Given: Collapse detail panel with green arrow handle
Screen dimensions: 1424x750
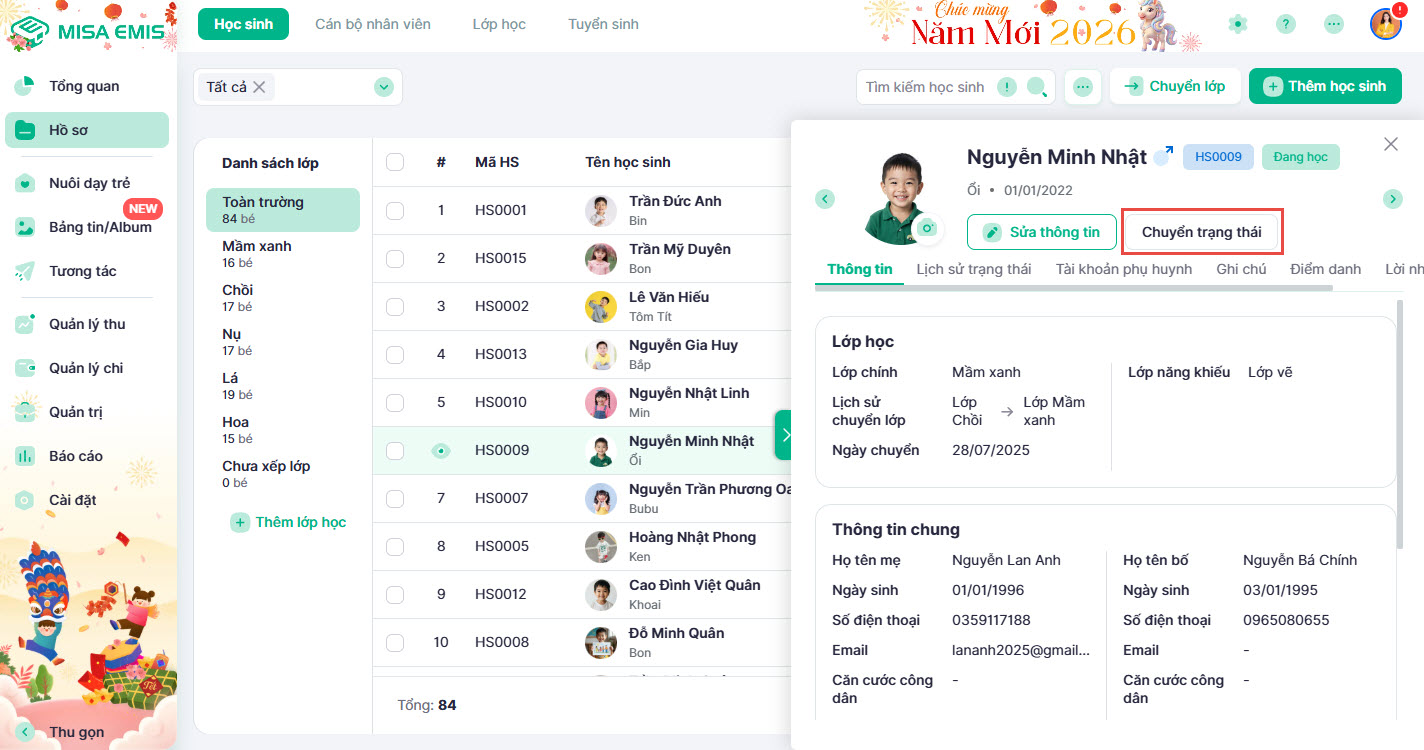Looking at the screenshot, I should point(783,435).
